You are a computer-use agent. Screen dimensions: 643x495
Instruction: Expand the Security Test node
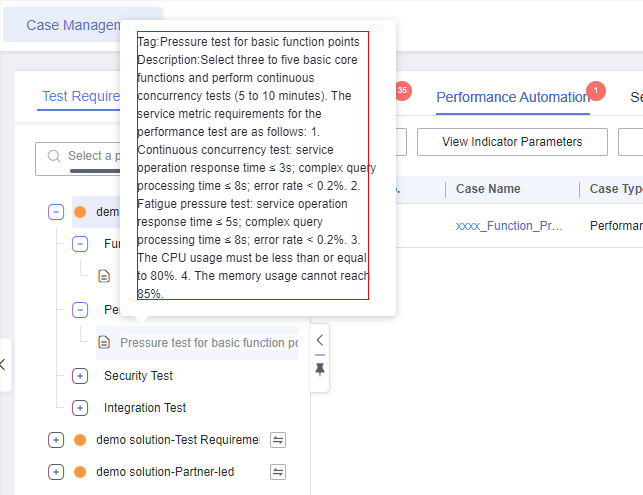click(x=80, y=376)
